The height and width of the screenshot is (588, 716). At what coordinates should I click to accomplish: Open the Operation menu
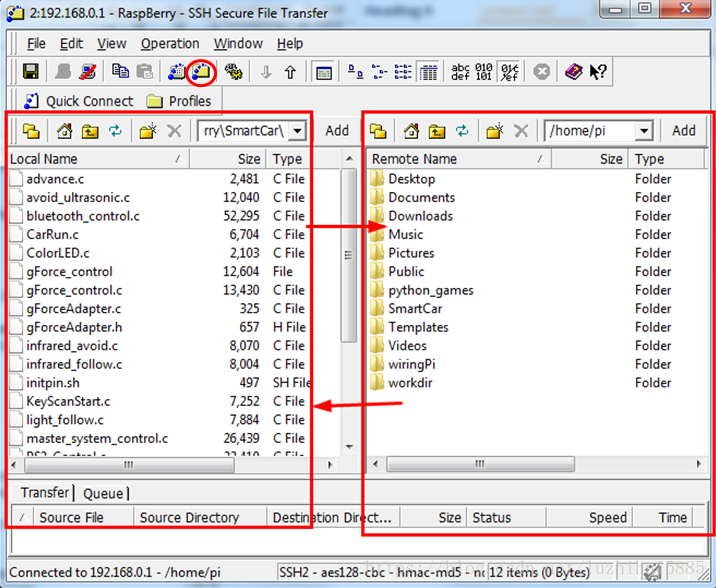pos(170,44)
